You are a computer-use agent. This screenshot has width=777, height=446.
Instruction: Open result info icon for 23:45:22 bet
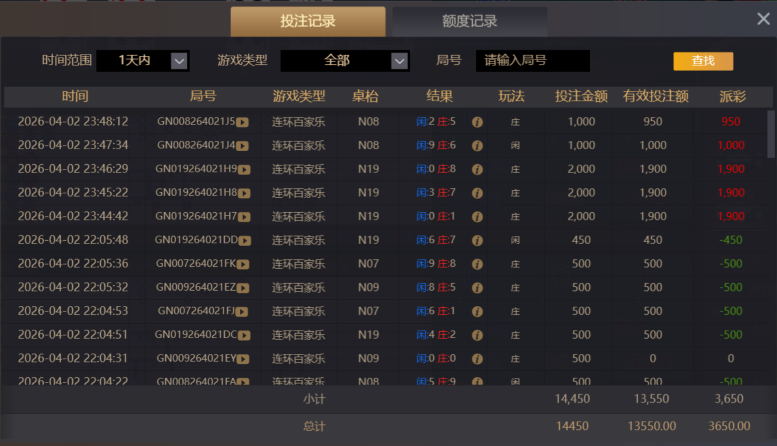(x=477, y=193)
